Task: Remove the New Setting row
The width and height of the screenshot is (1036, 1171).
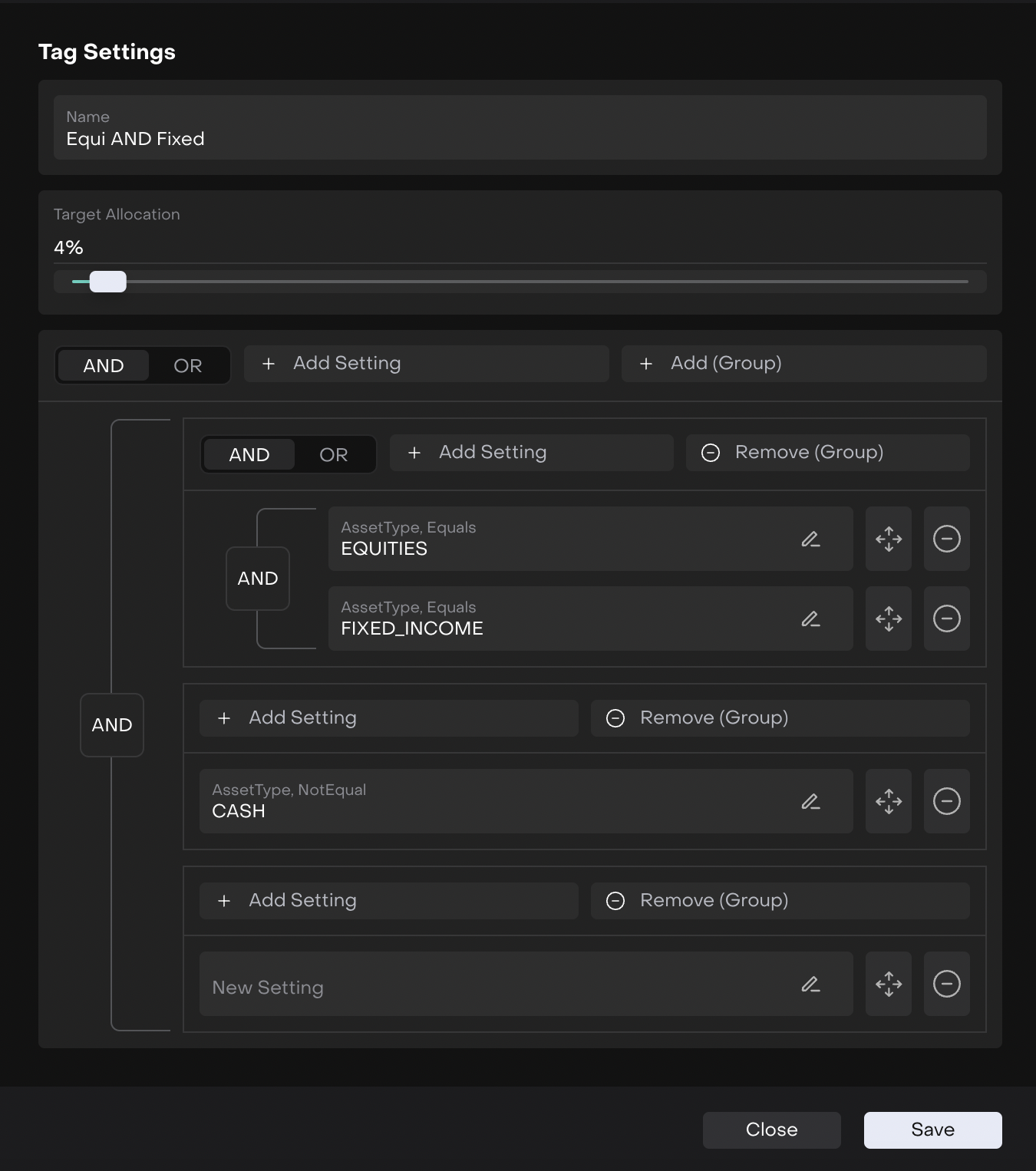Action: tap(946, 985)
